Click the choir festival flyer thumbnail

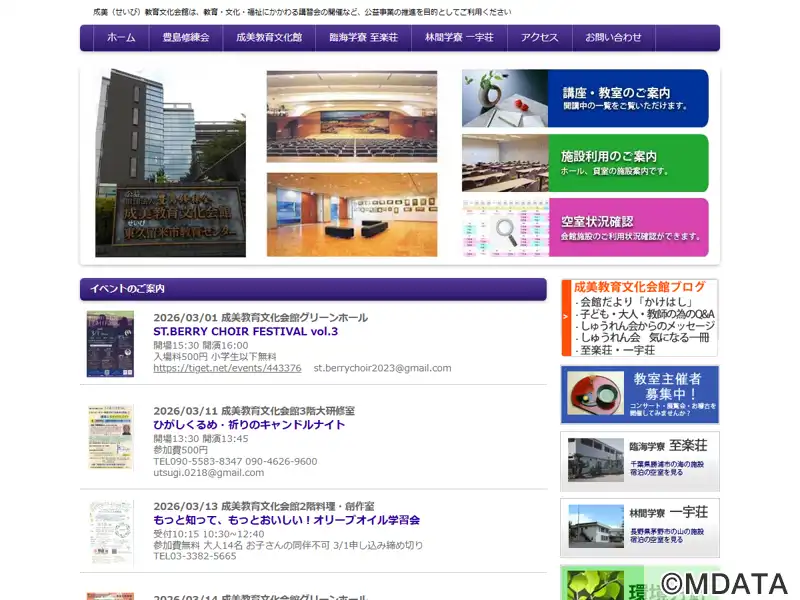(x=110, y=344)
